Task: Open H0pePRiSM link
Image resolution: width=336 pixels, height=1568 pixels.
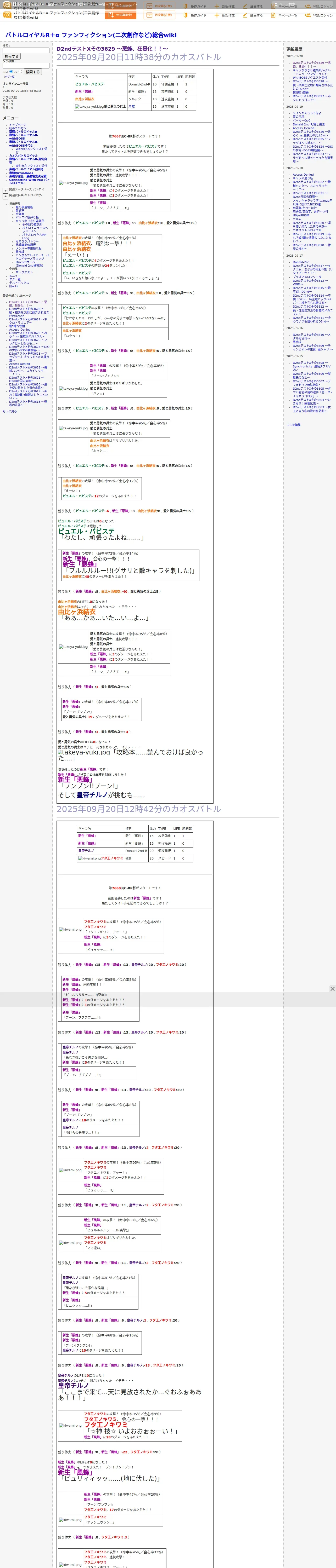Action: pyautogui.click(x=301, y=216)
